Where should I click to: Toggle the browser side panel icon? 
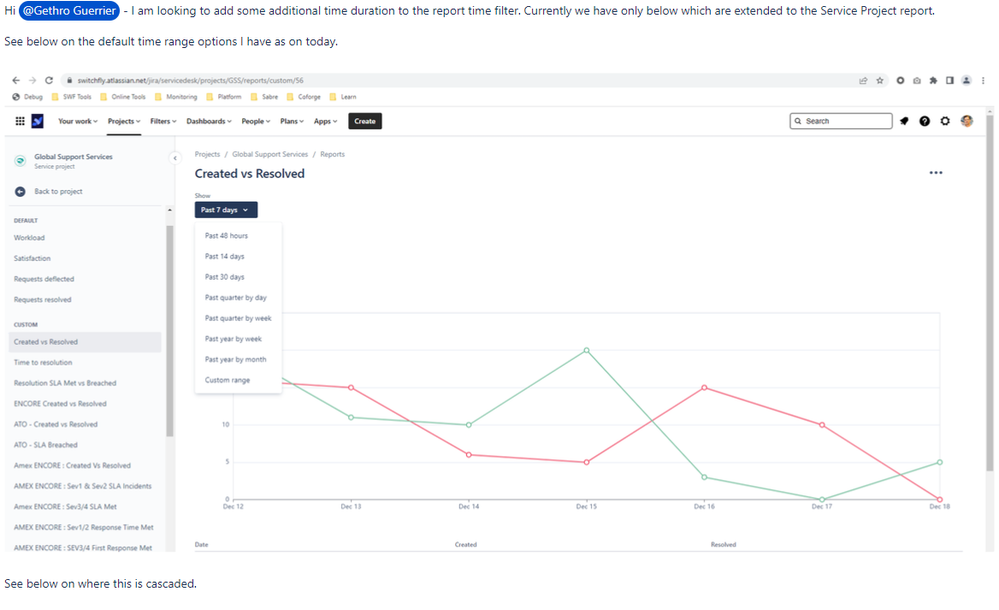tap(950, 80)
